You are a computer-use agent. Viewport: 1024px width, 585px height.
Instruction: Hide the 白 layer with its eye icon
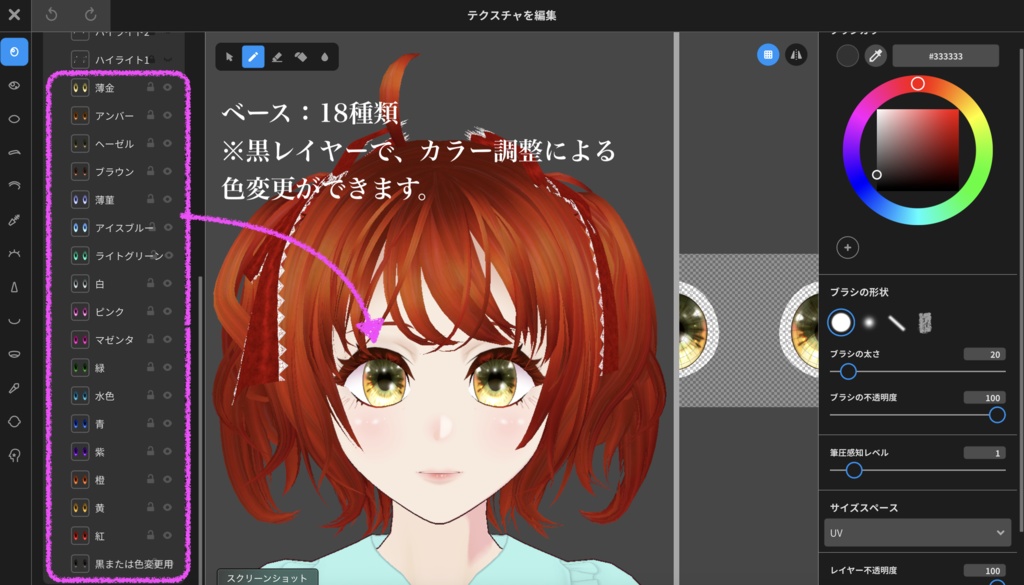[167, 283]
